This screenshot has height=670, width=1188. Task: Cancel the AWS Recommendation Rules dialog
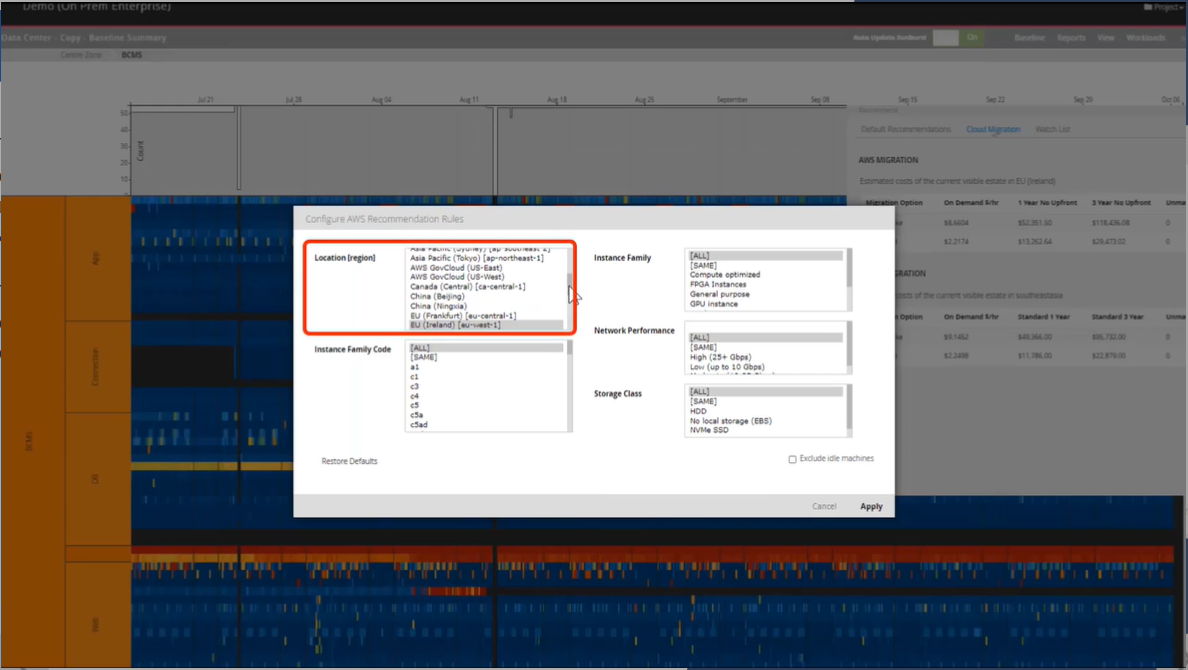pos(824,506)
